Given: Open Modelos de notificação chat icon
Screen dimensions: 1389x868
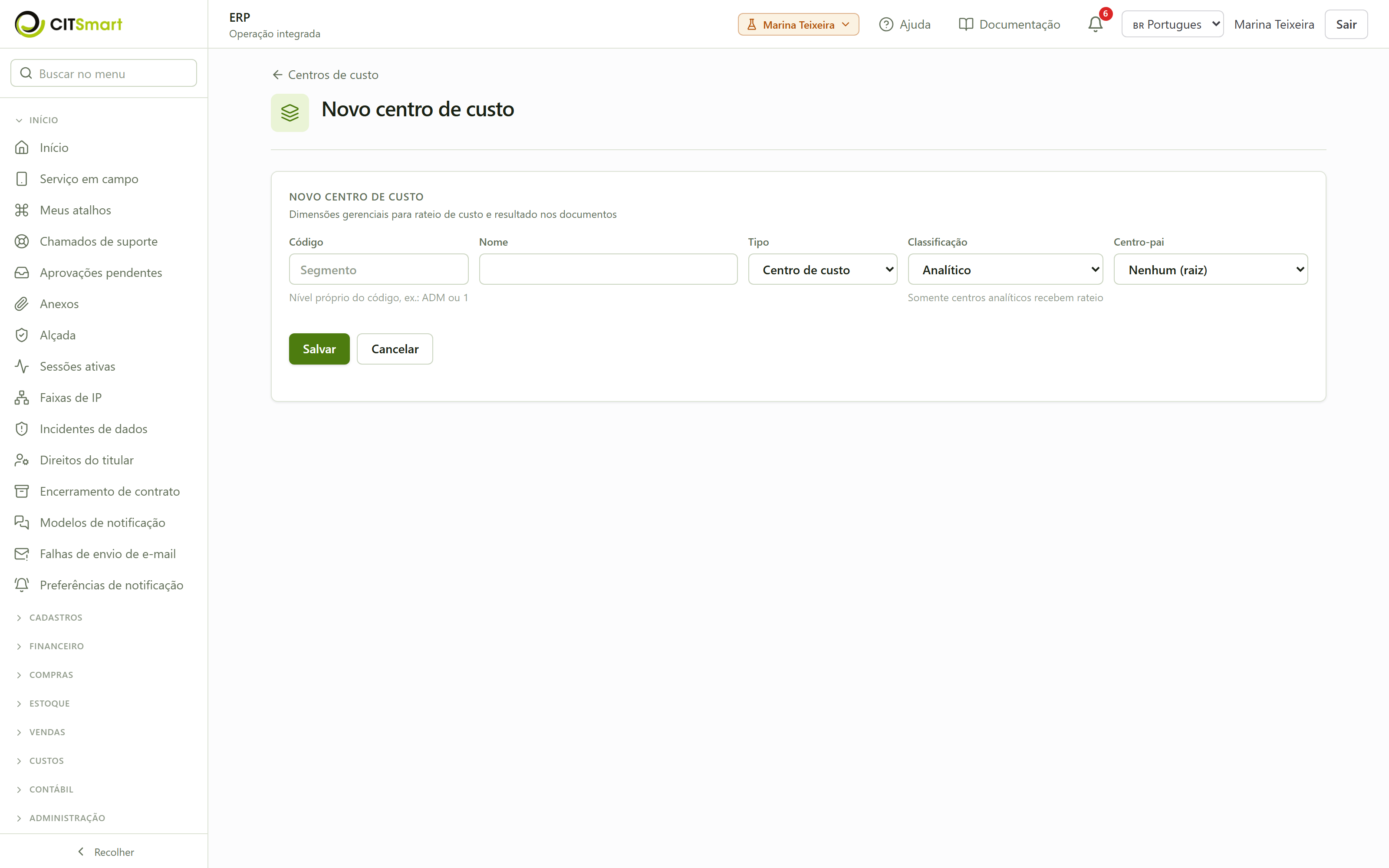Looking at the screenshot, I should pos(22,523).
